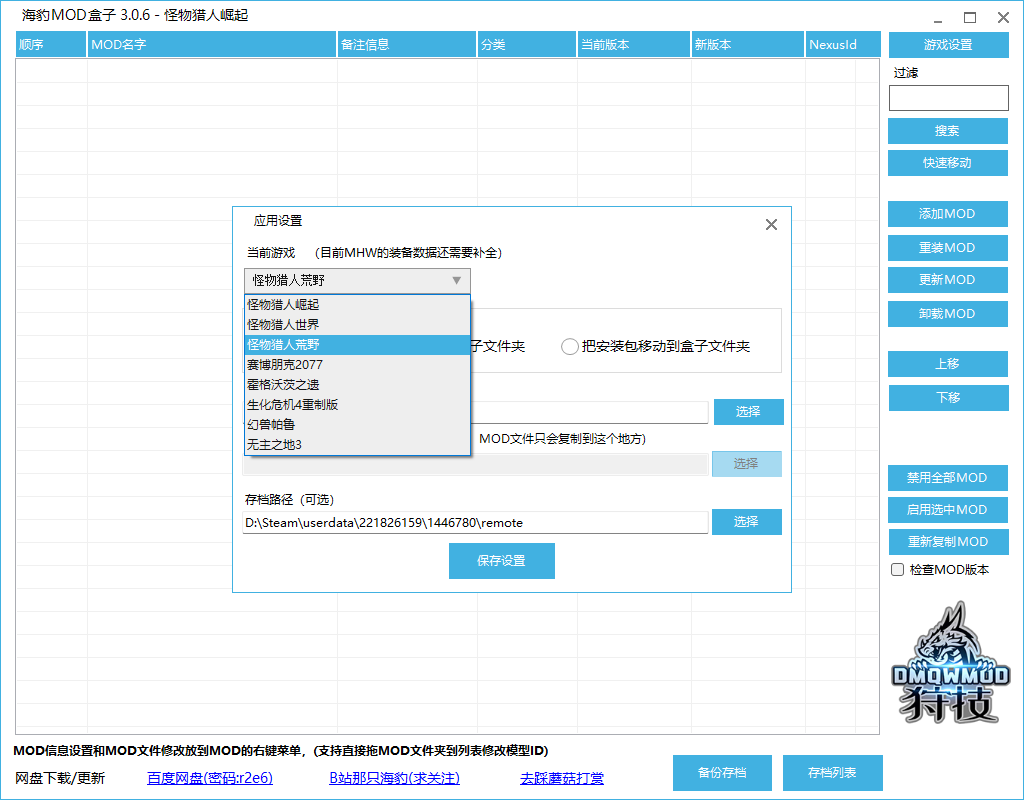Focus the 过滤 filter text field

click(948, 98)
